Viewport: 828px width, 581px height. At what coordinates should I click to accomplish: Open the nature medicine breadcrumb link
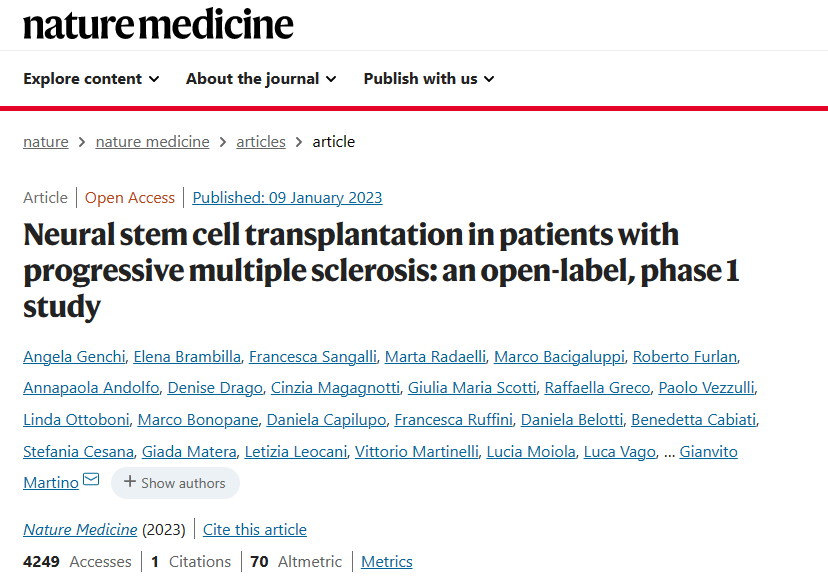[x=152, y=142]
